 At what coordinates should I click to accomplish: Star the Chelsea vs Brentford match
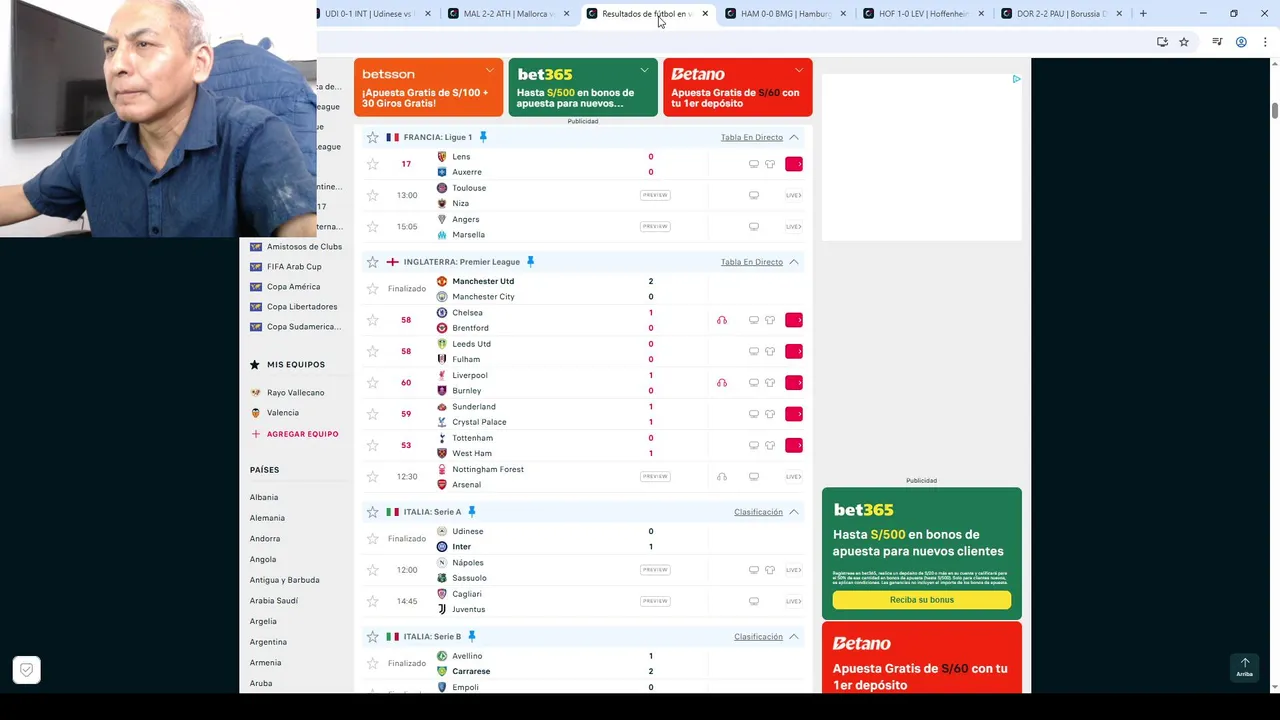click(372, 320)
